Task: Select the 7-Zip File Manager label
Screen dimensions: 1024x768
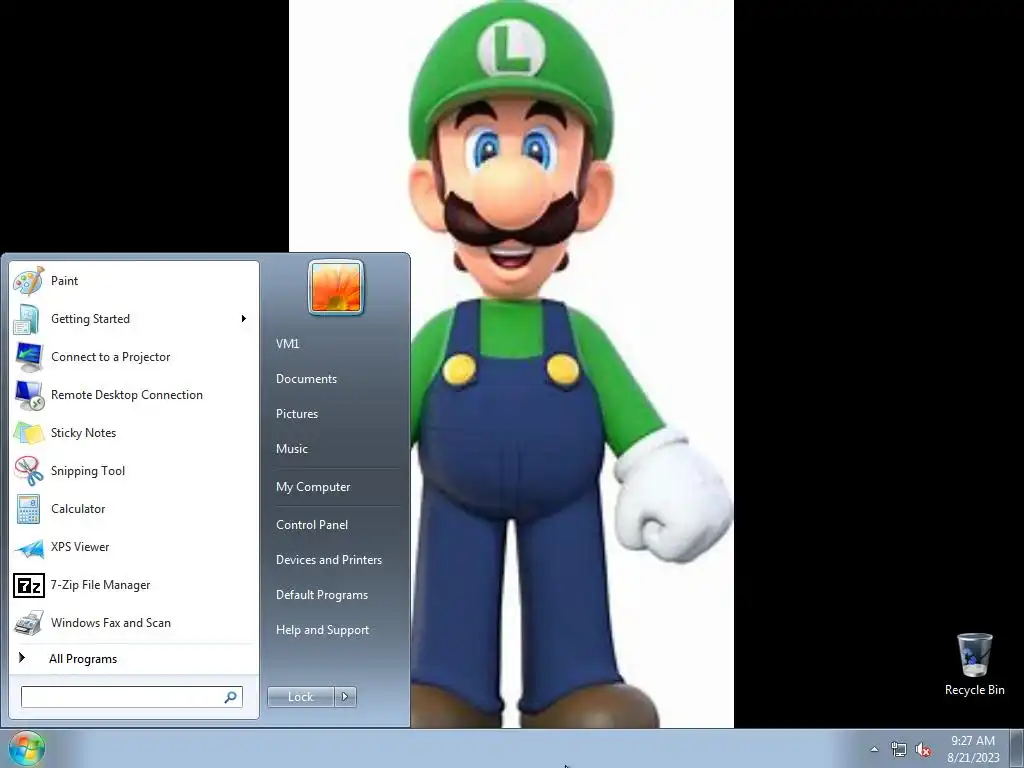Action: tap(100, 585)
